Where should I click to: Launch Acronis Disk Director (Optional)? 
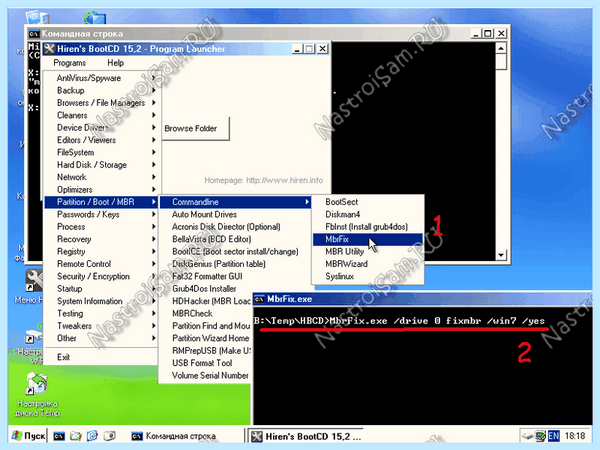click(x=235, y=227)
